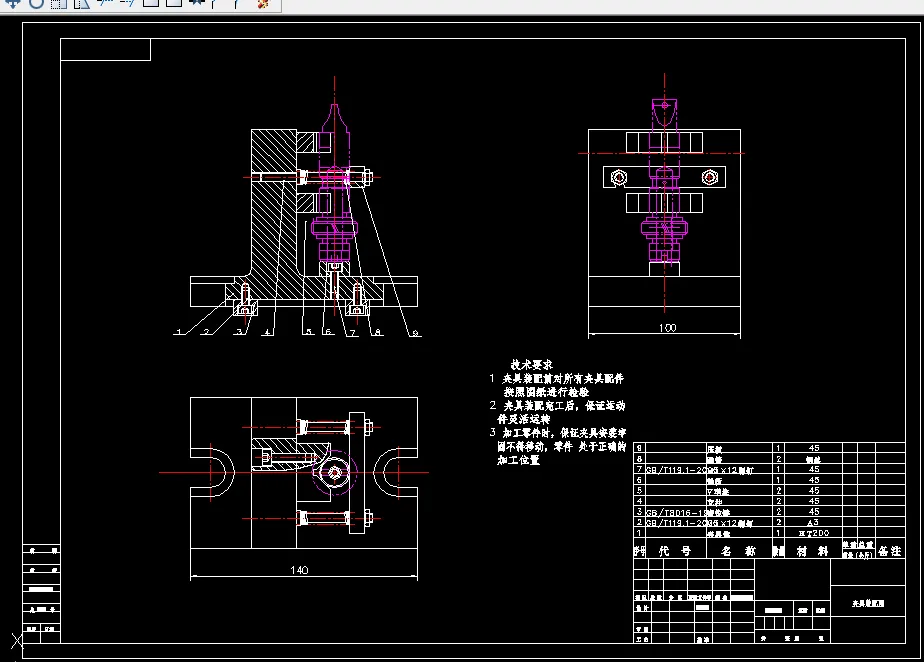Choose the Explode tool in the toolbar
The width and height of the screenshot is (924, 662).
click(263, 4)
